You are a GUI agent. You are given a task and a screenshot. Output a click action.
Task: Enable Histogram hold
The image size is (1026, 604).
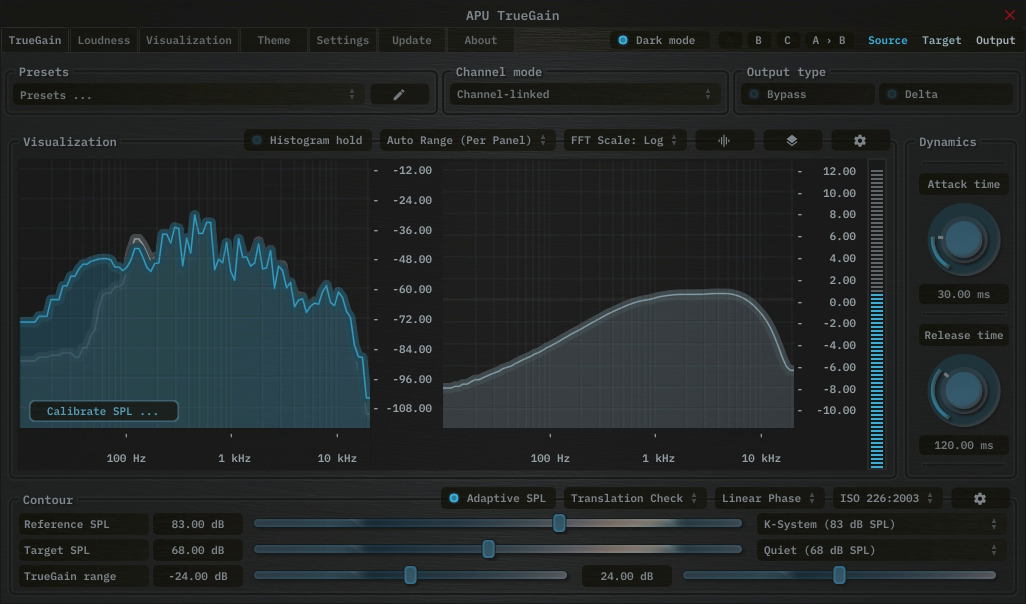(x=308, y=141)
